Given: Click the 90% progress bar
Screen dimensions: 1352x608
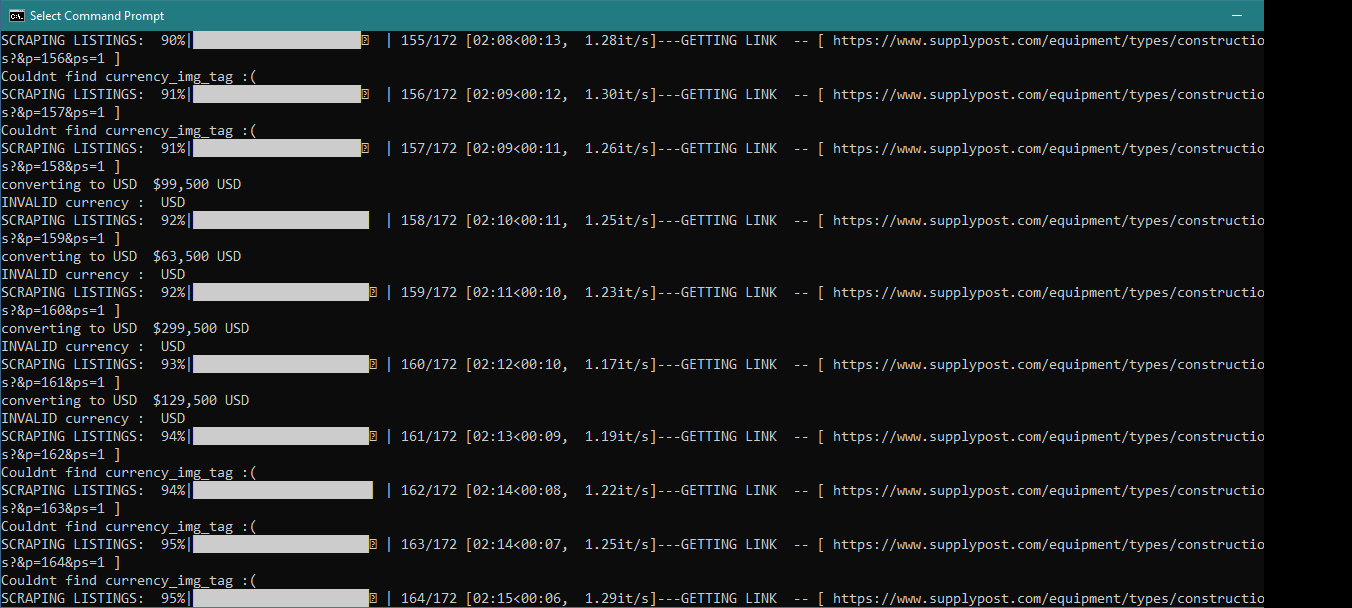Looking at the screenshot, I should [276, 41].
